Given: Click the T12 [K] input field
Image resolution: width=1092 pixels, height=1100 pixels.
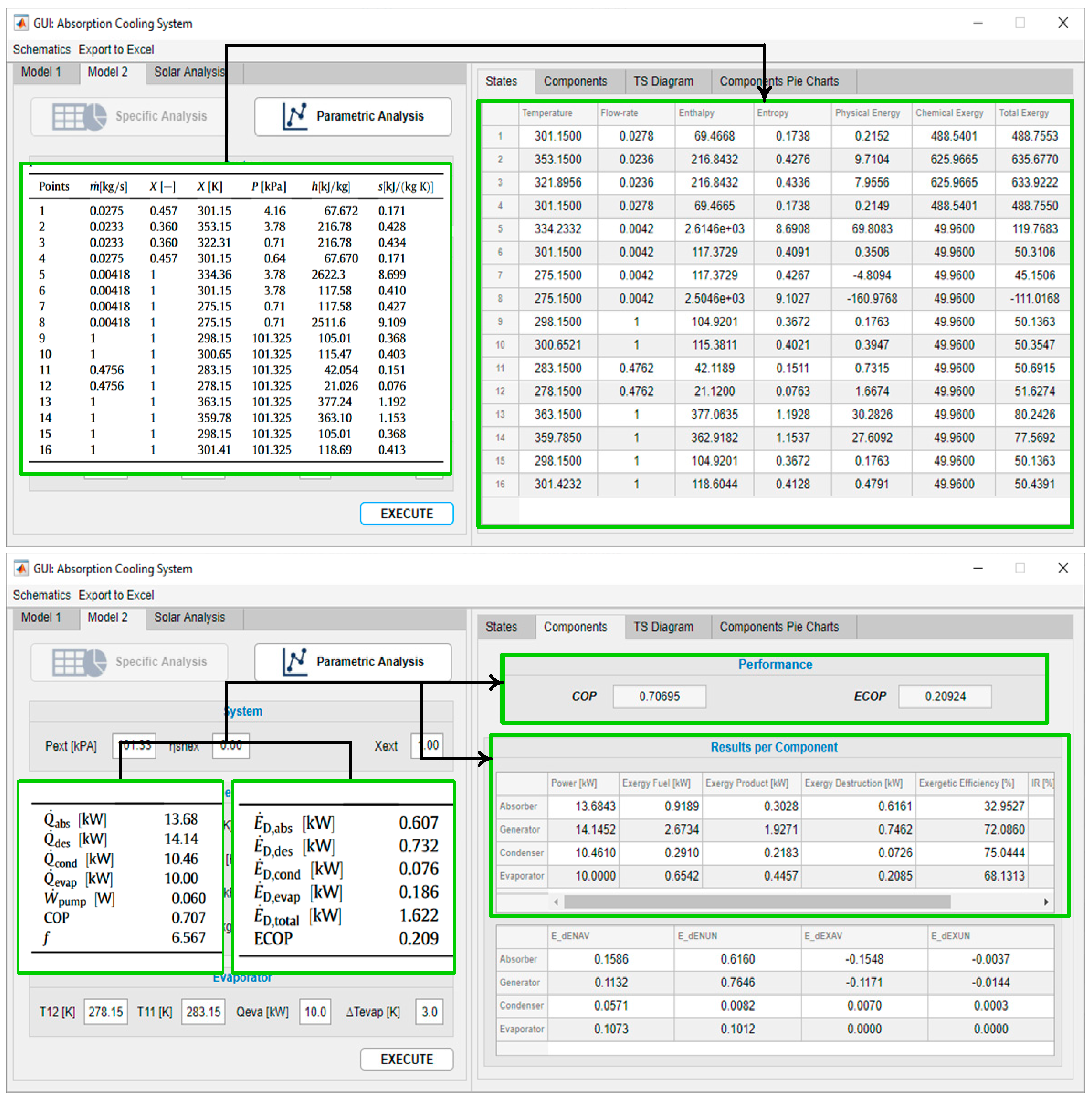Looking at the screenshot, I should click(x=105, y=1012).
